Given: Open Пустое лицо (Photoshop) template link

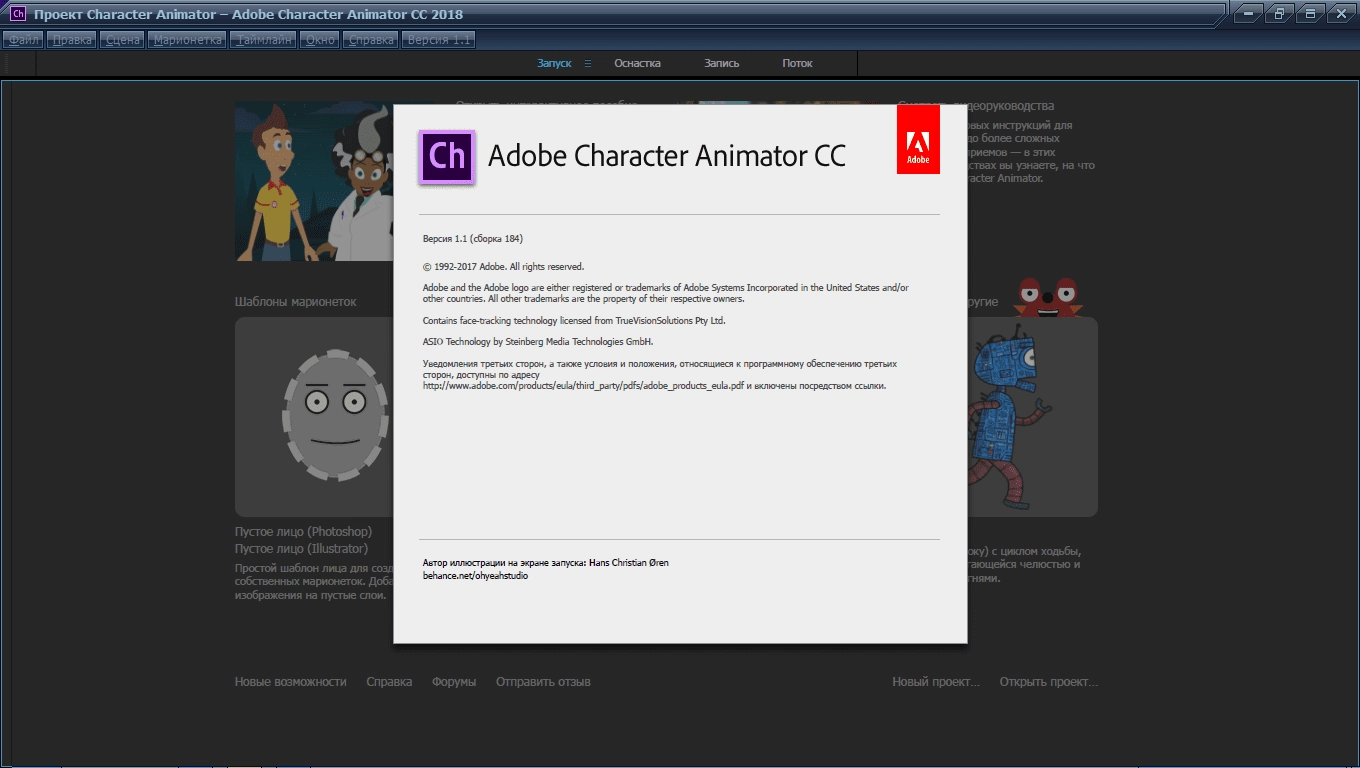Looking at the screenshot, I should tap(303, 532).
